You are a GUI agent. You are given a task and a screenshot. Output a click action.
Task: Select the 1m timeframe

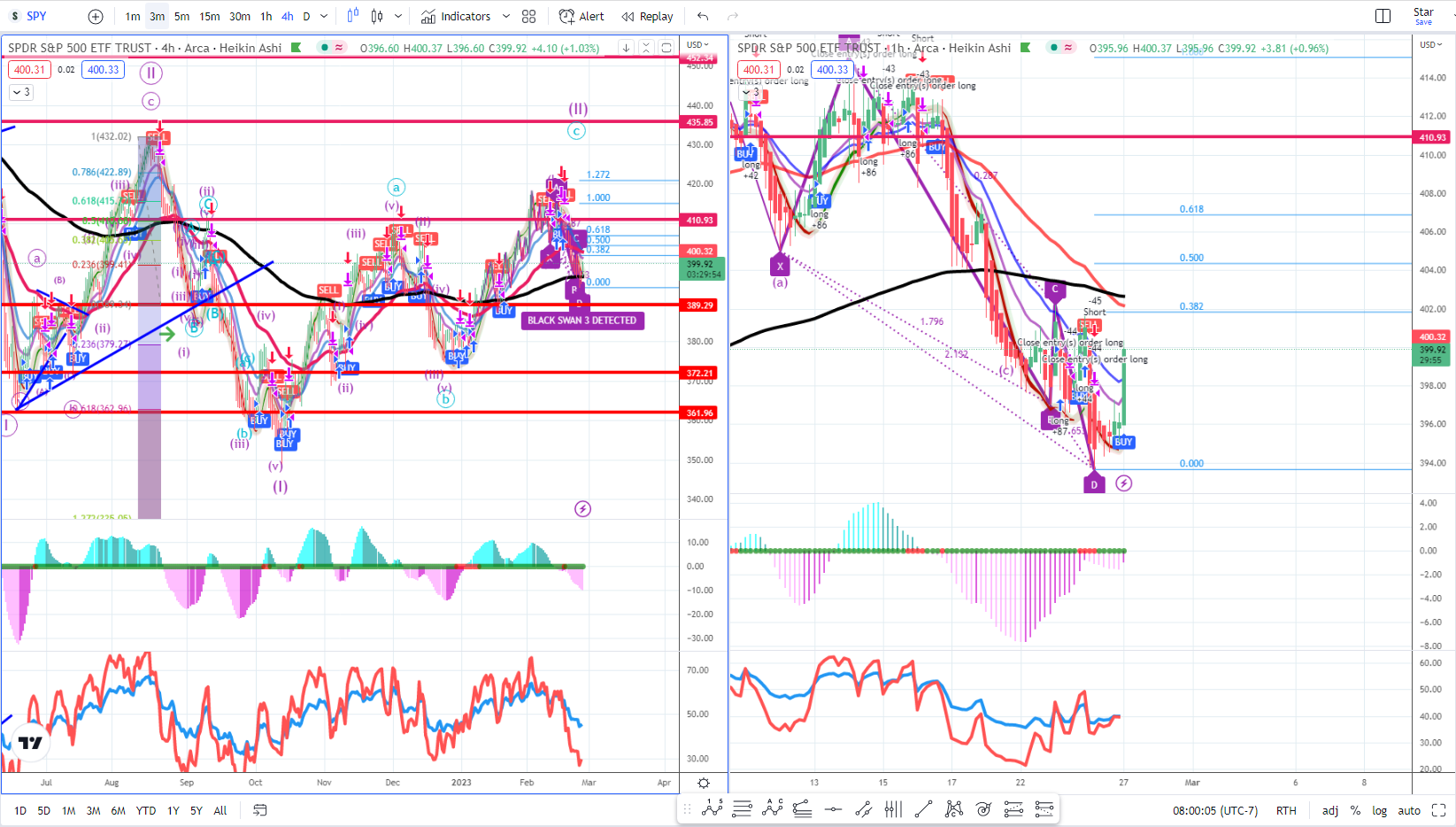click(x=133, y=16)
